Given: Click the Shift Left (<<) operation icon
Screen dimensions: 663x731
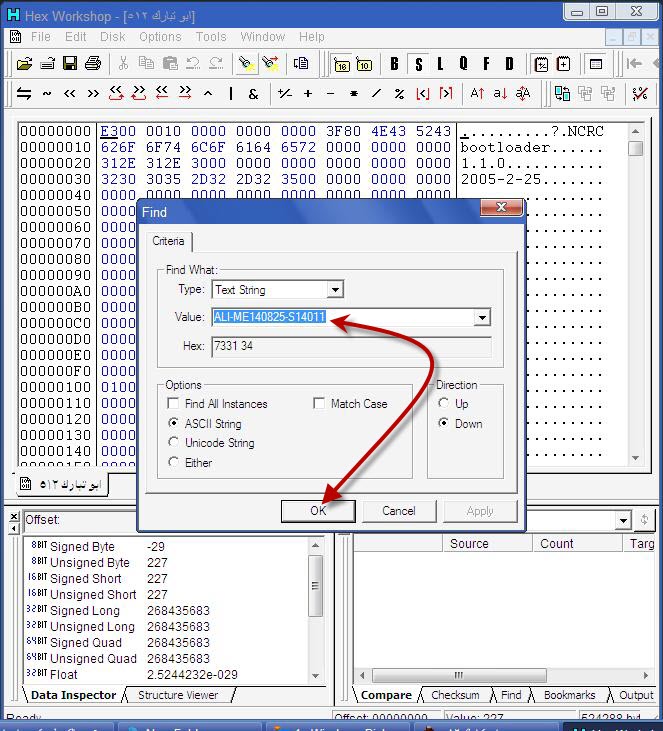Looking at the screenshot, I should (70, 94).
